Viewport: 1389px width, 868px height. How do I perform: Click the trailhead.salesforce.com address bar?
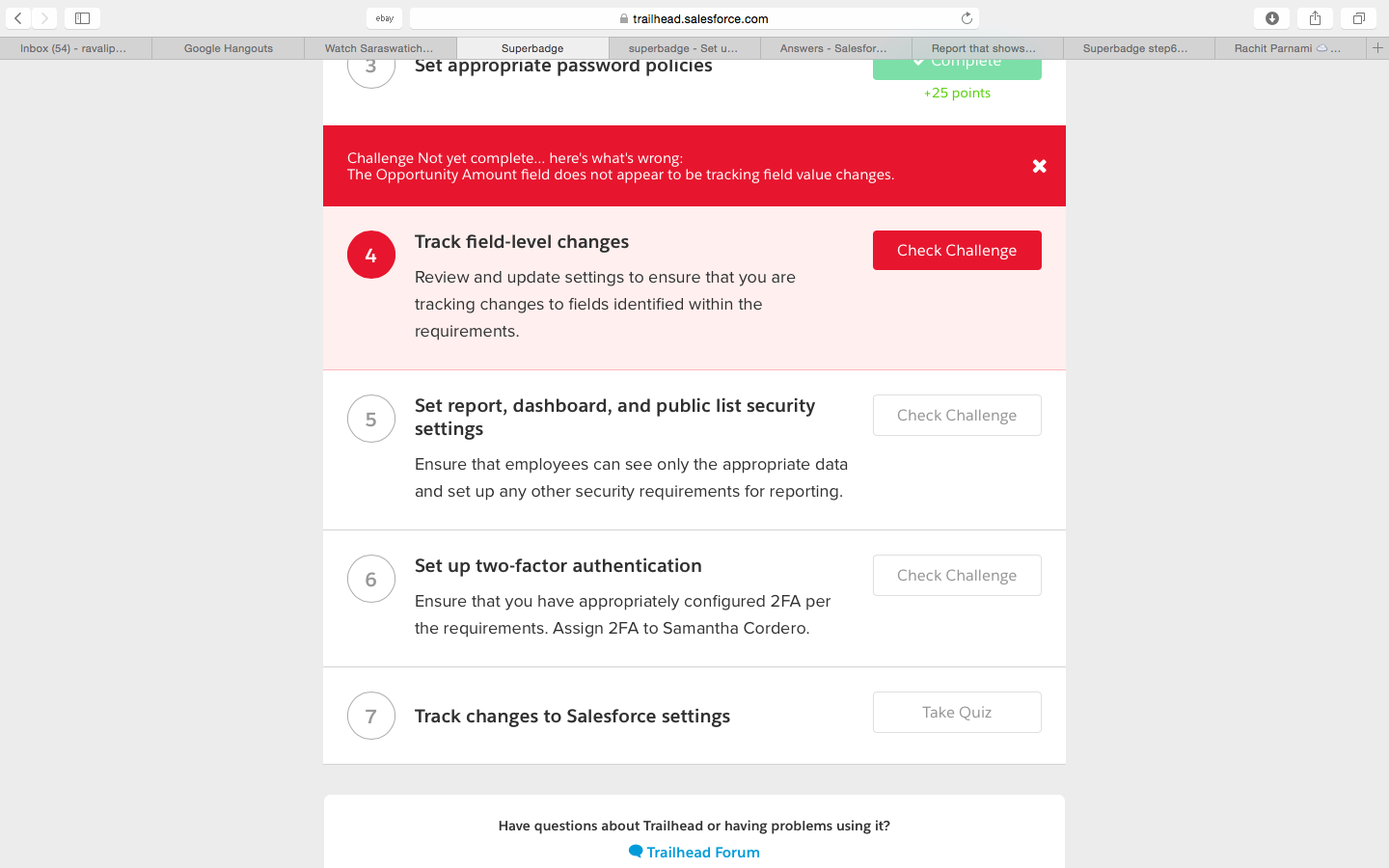tap(694, 18)
